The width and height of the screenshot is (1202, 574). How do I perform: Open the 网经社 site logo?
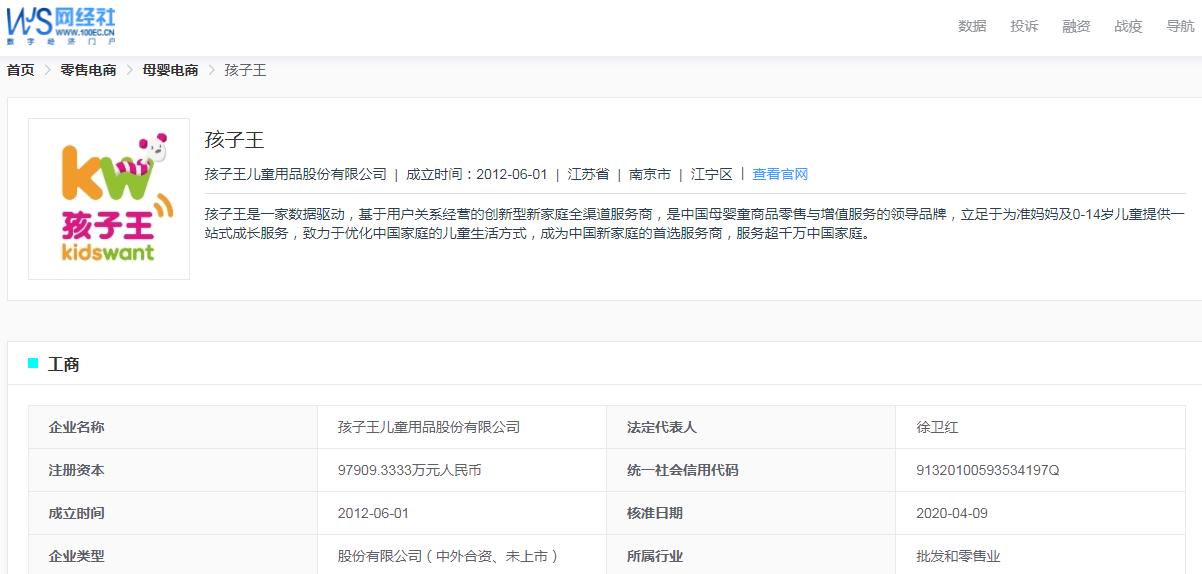pos(61,24)
